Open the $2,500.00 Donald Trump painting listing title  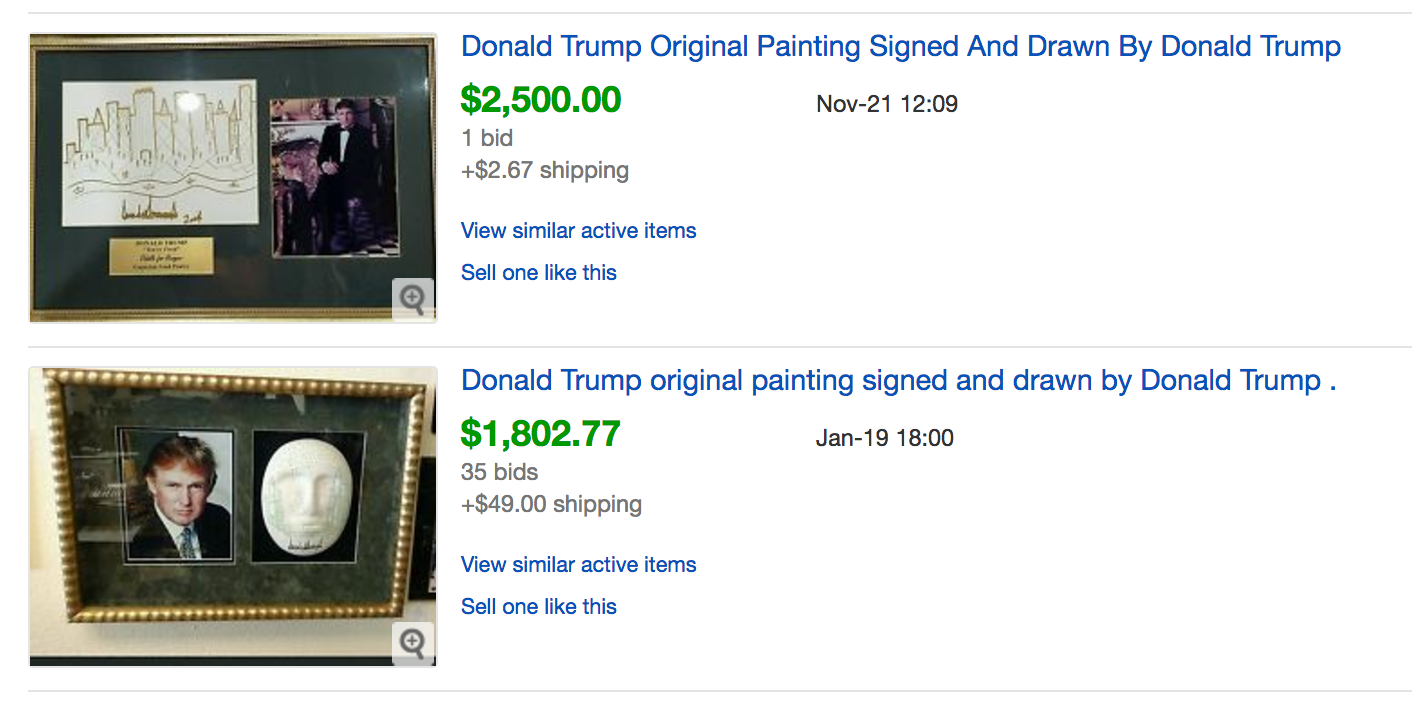click(900, 46)
